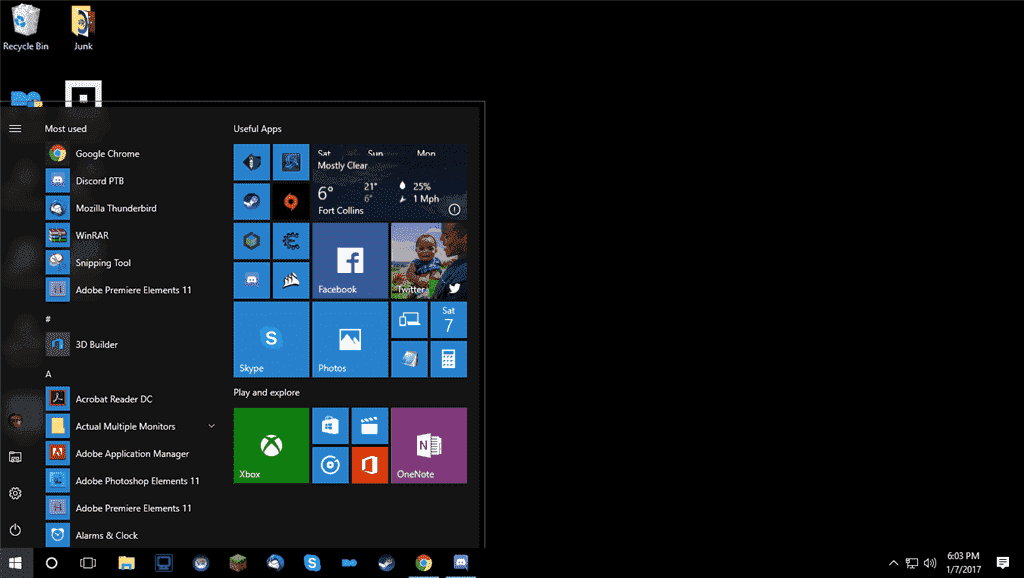Open Settings gear in Start menu
The width and height of the screenshot is (1024, 578).
point(15,493)
